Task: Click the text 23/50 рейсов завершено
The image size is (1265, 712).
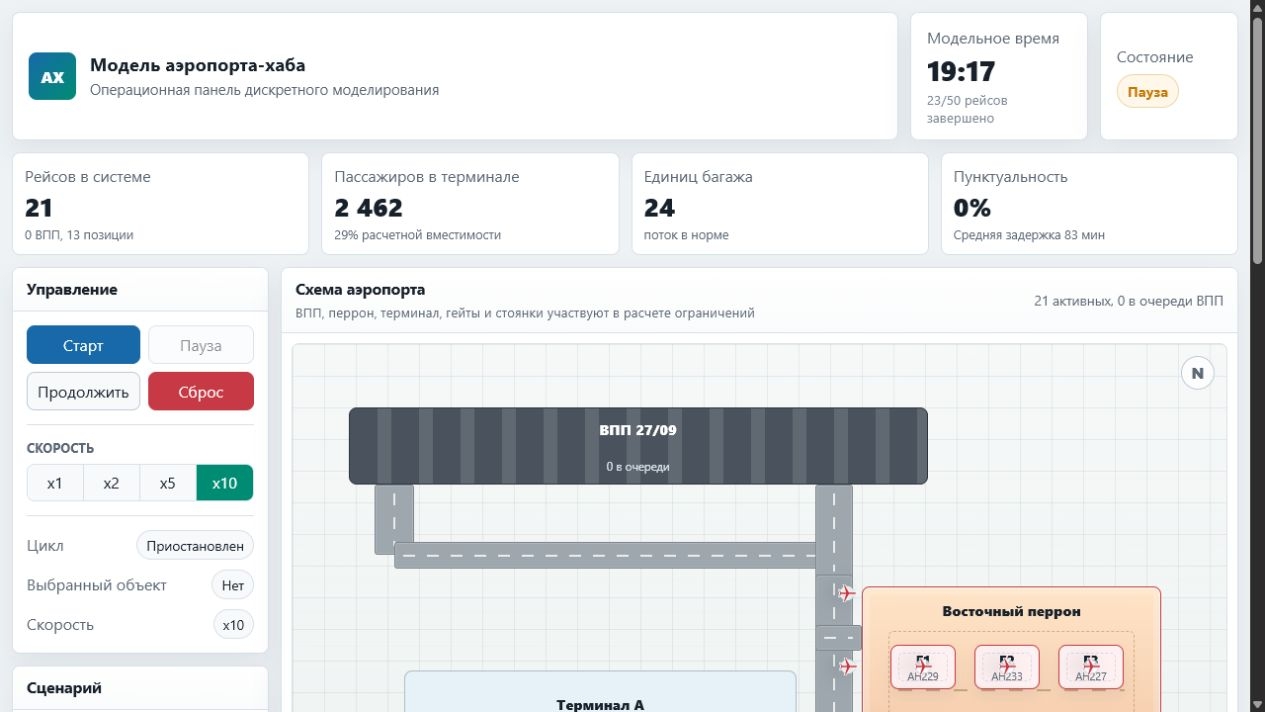Action: pos(967,109)
